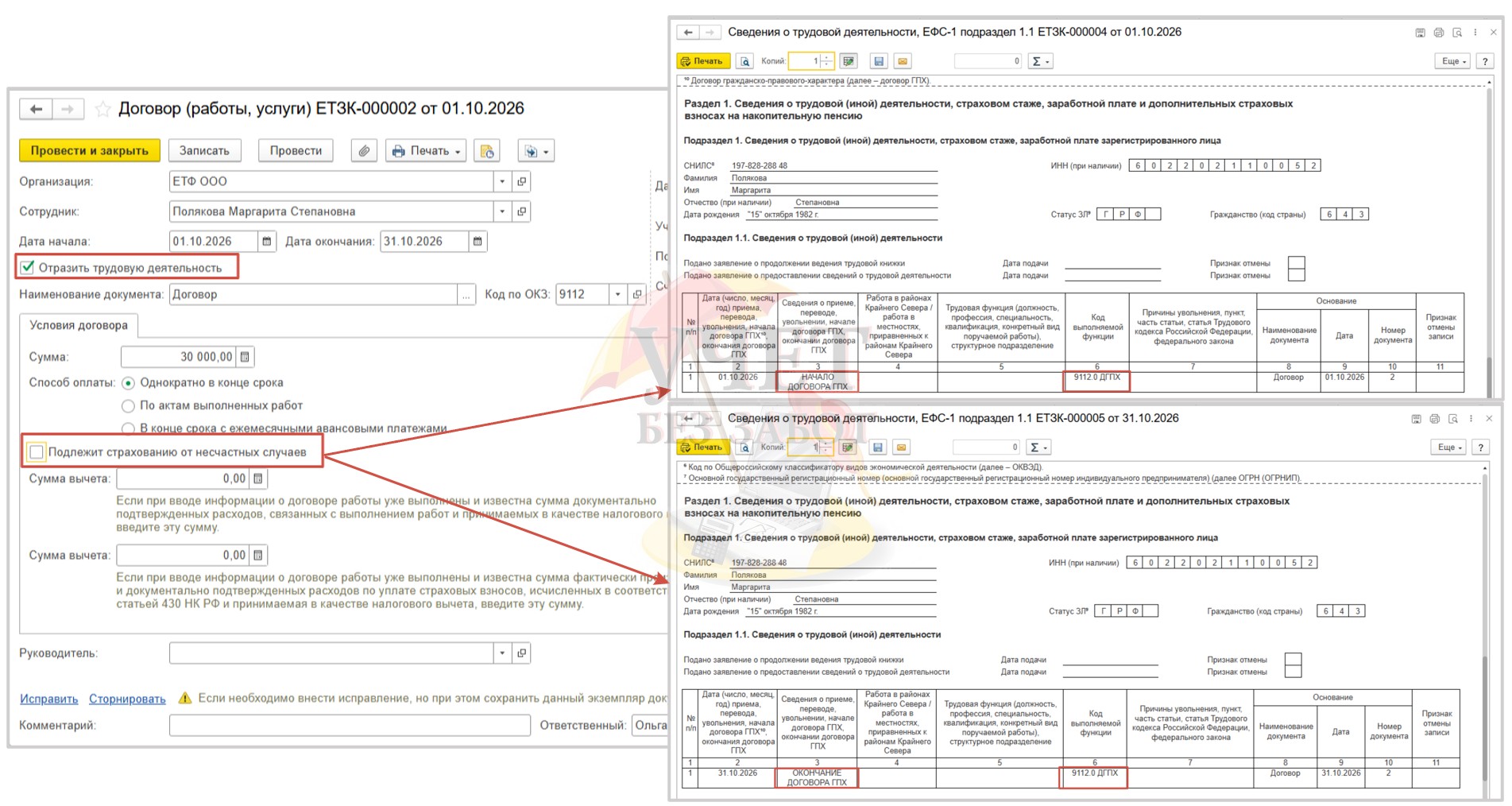This screenshot has width=1512, height=806.
Task: Click the Копий stepper in ЕТЗК-000004 report
Action: click(x=827, y=61)
